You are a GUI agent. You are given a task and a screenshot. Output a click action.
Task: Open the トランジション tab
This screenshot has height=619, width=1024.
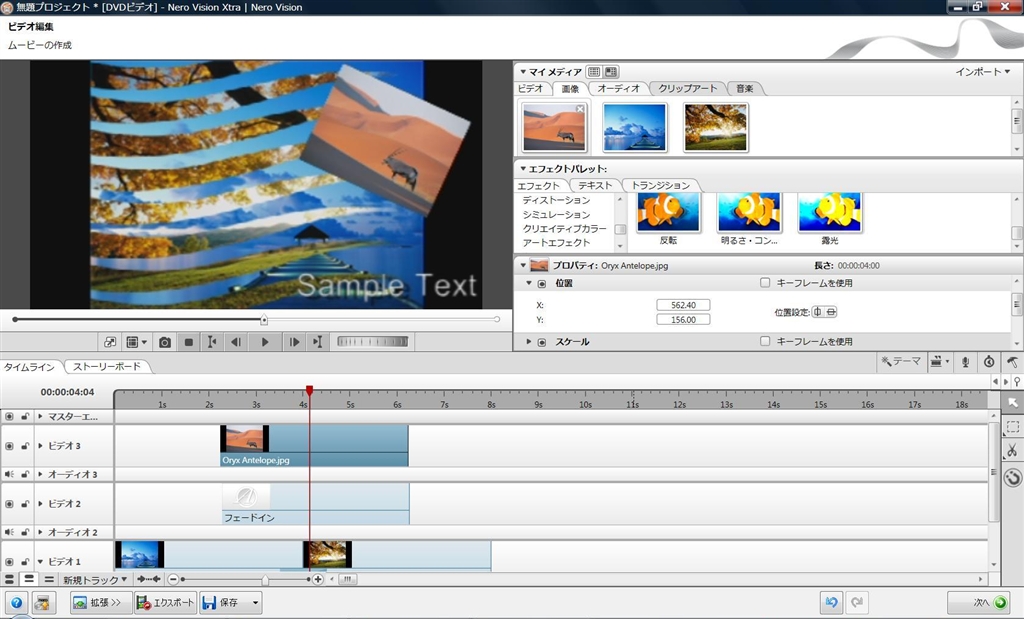click(x=660, y=186)
